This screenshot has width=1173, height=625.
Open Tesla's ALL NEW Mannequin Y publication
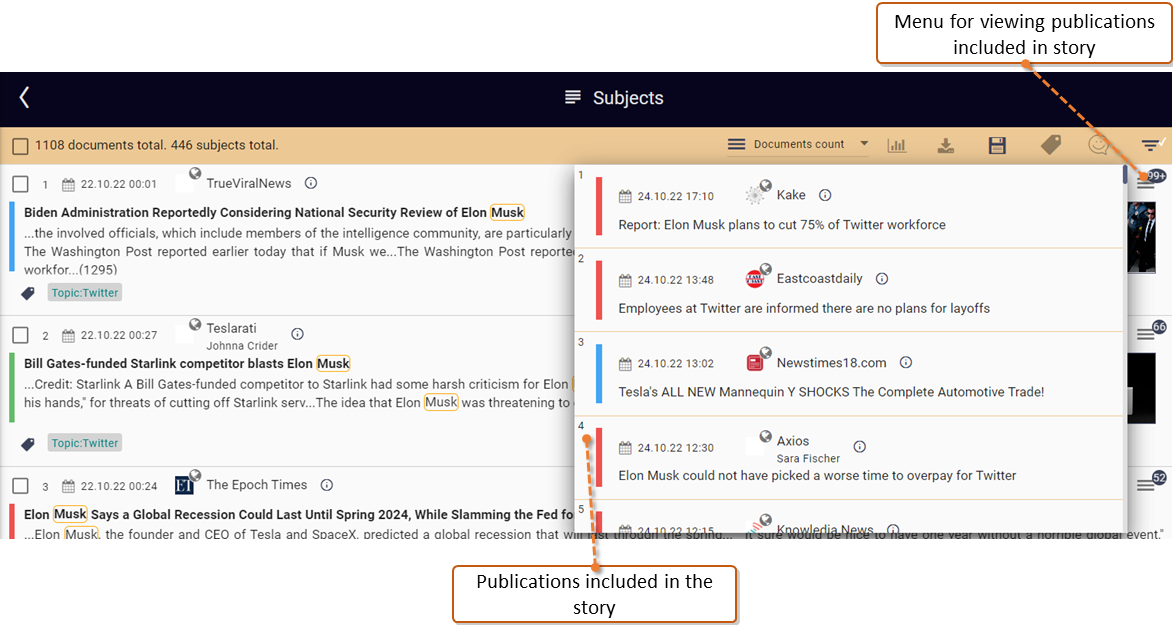(830, 391)
